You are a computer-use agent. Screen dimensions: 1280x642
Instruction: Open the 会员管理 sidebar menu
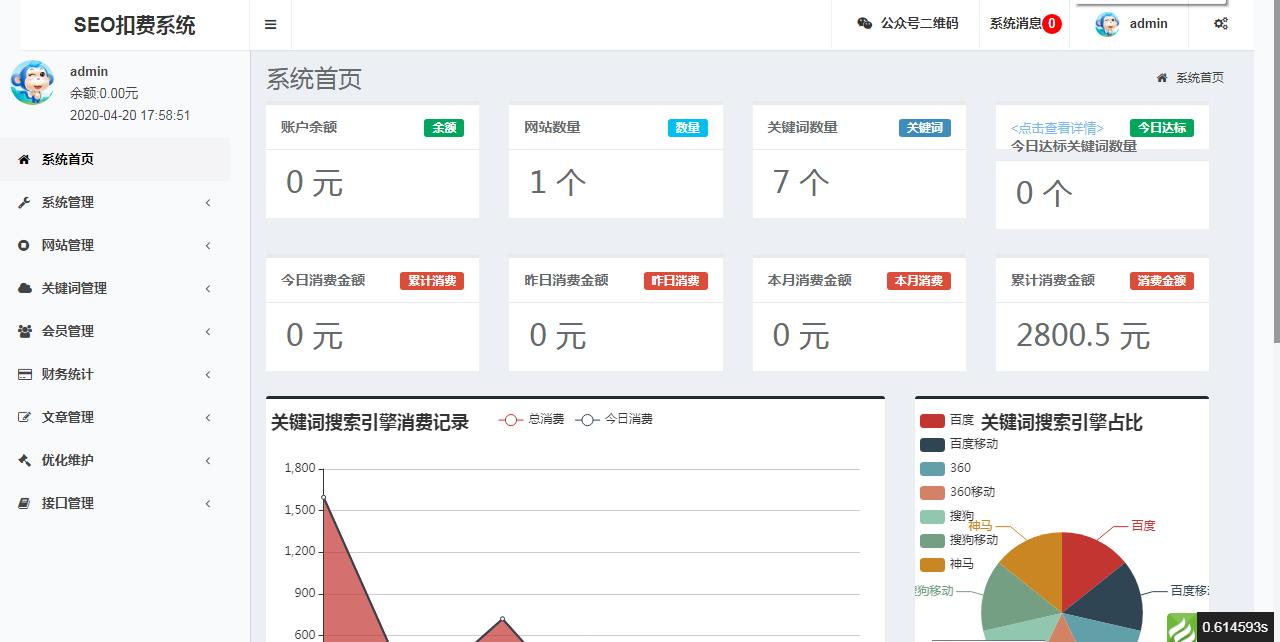click(x=115, y=331)
